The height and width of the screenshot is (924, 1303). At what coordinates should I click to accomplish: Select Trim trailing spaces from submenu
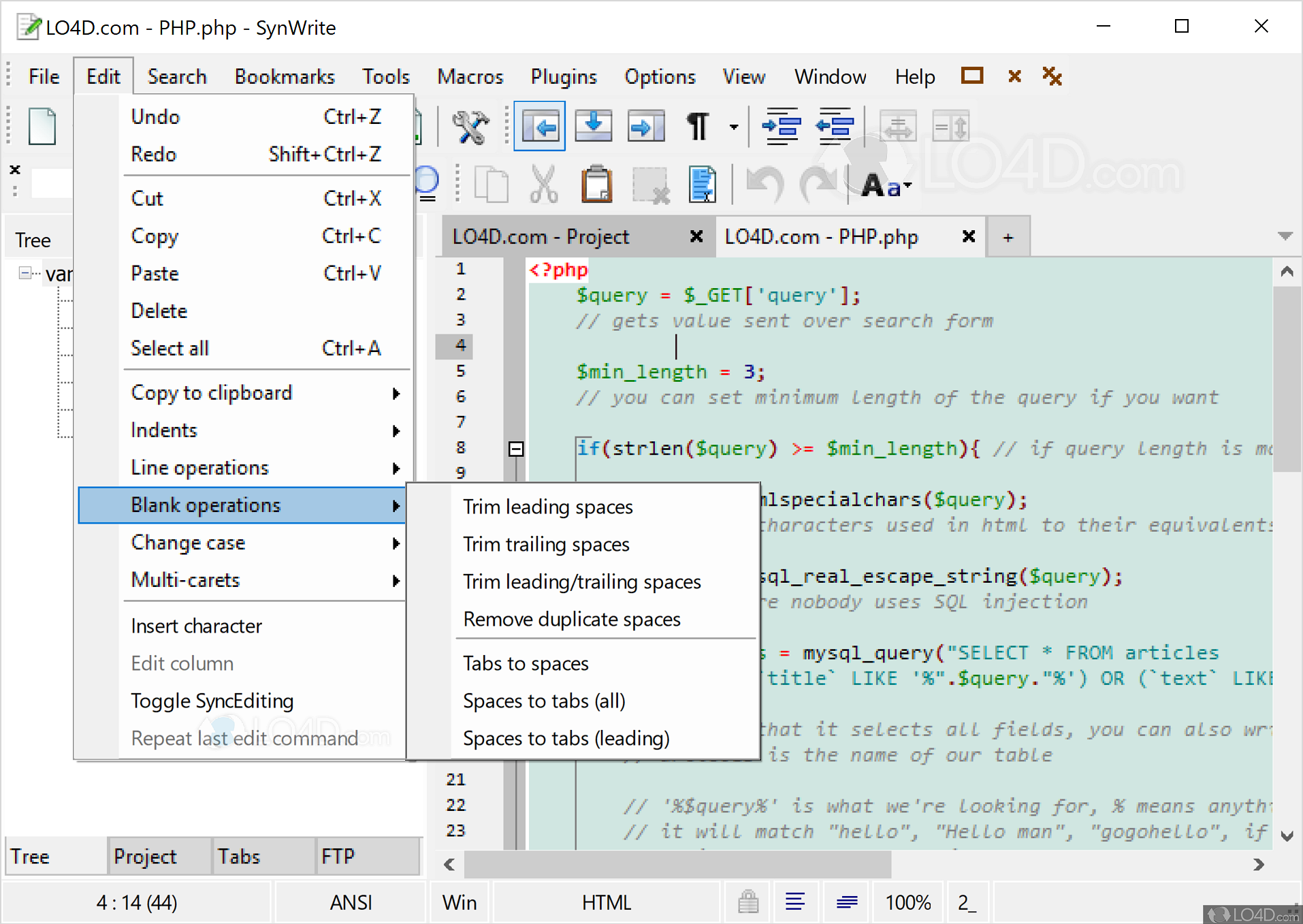pos(546,544)
